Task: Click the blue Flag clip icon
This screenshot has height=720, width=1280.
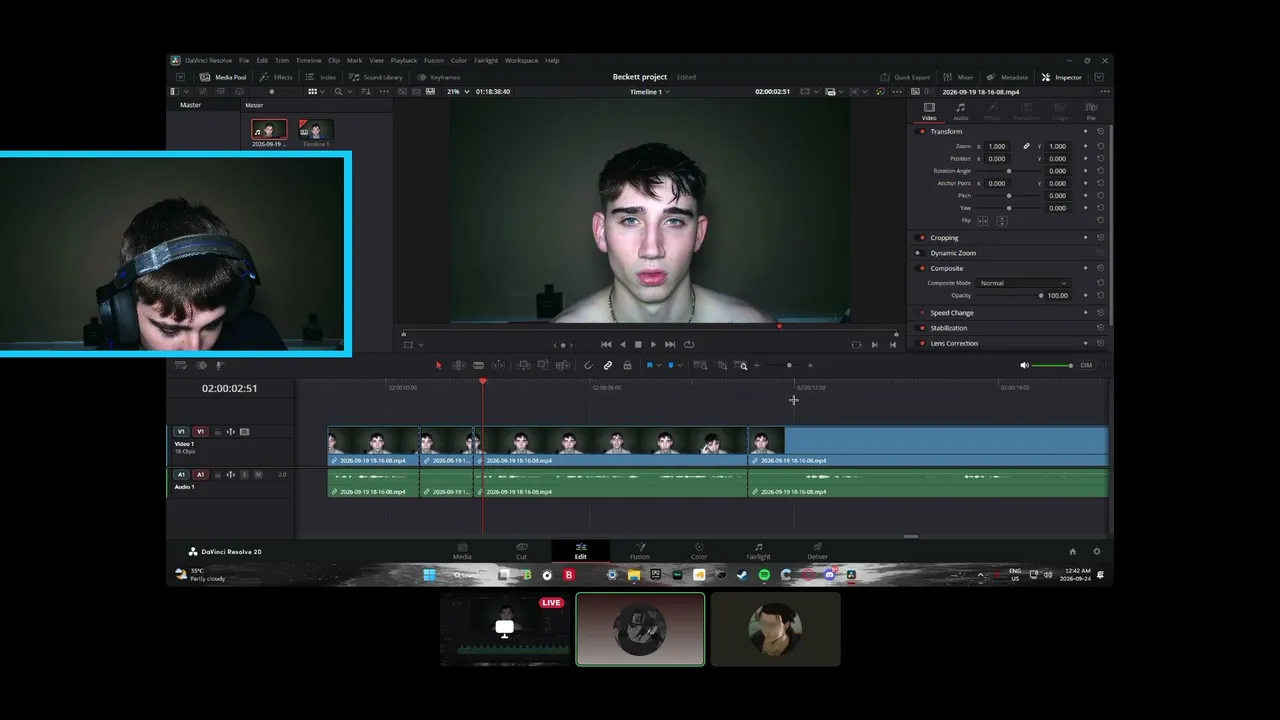Action: (x=649, y=365)
